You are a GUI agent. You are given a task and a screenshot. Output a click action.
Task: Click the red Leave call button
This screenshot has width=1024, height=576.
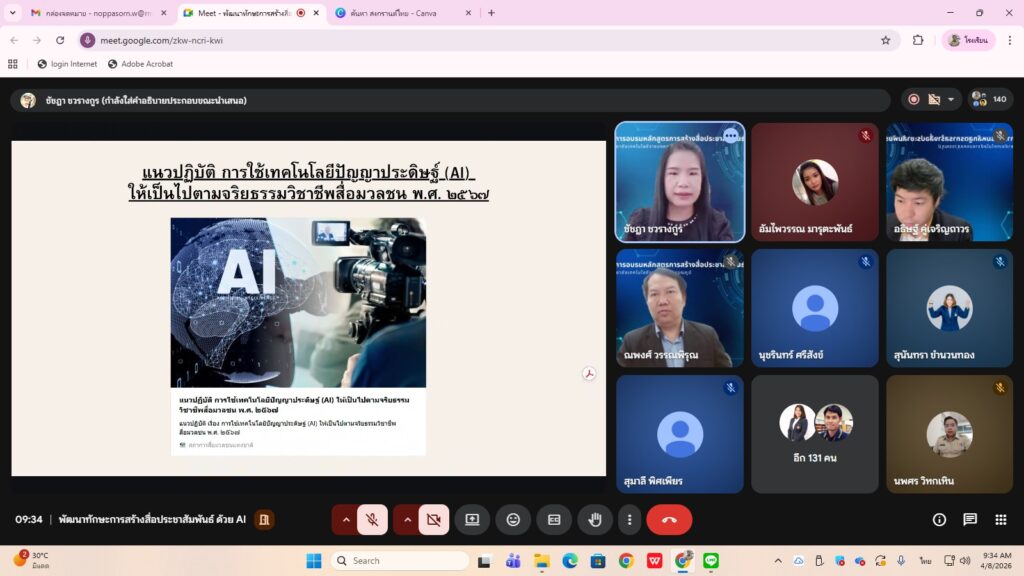point(669,520)
